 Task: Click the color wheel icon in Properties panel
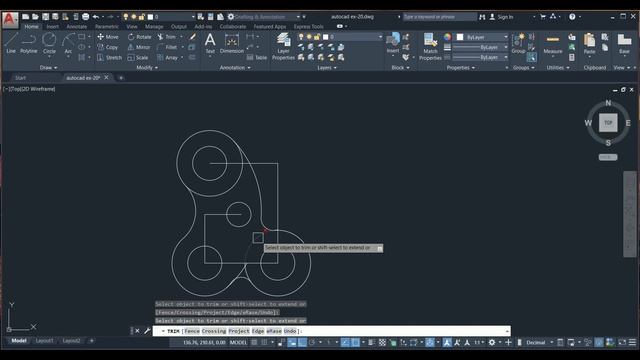(448, 37)
